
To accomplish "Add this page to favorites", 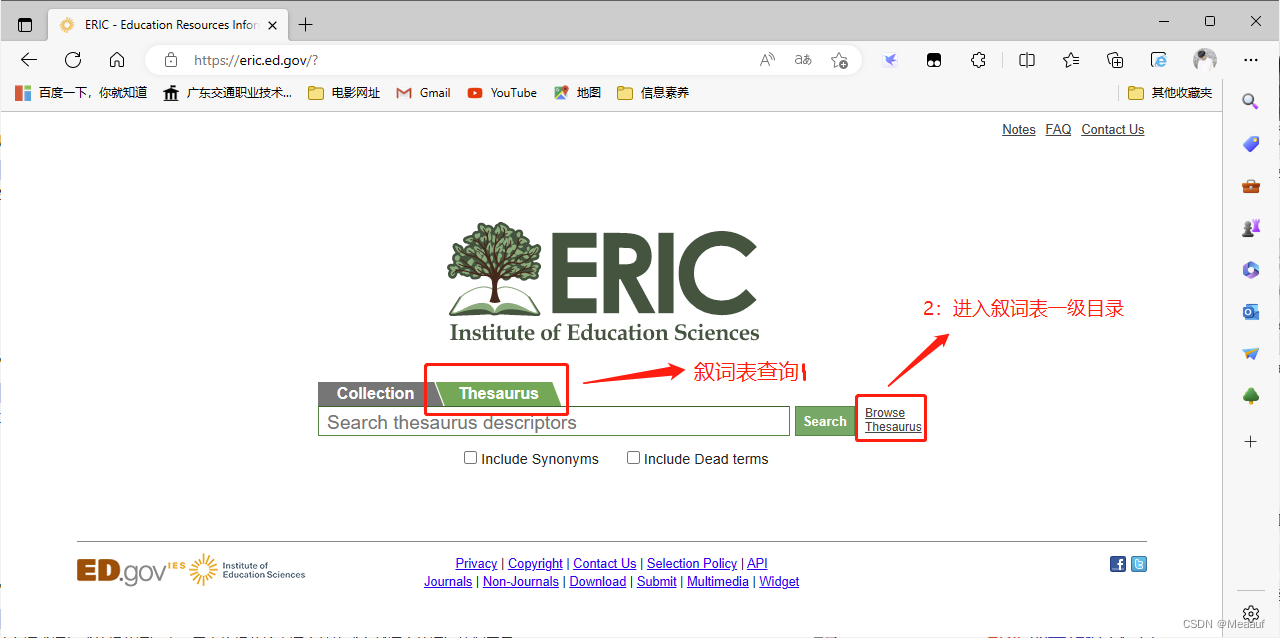I will coord(839,60).
